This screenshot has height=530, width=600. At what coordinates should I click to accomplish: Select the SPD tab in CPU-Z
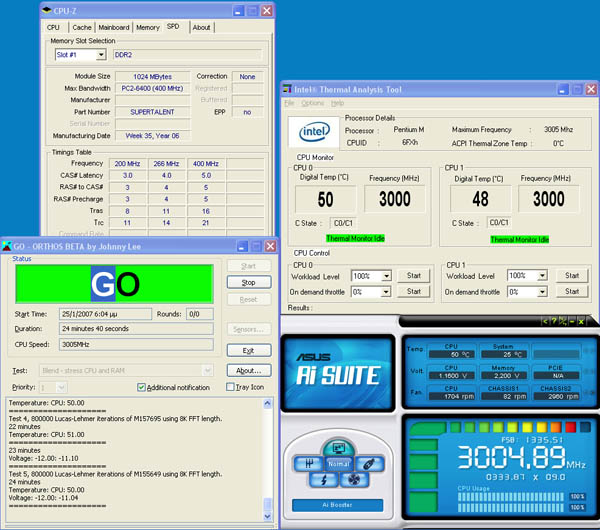pos(173,26)
